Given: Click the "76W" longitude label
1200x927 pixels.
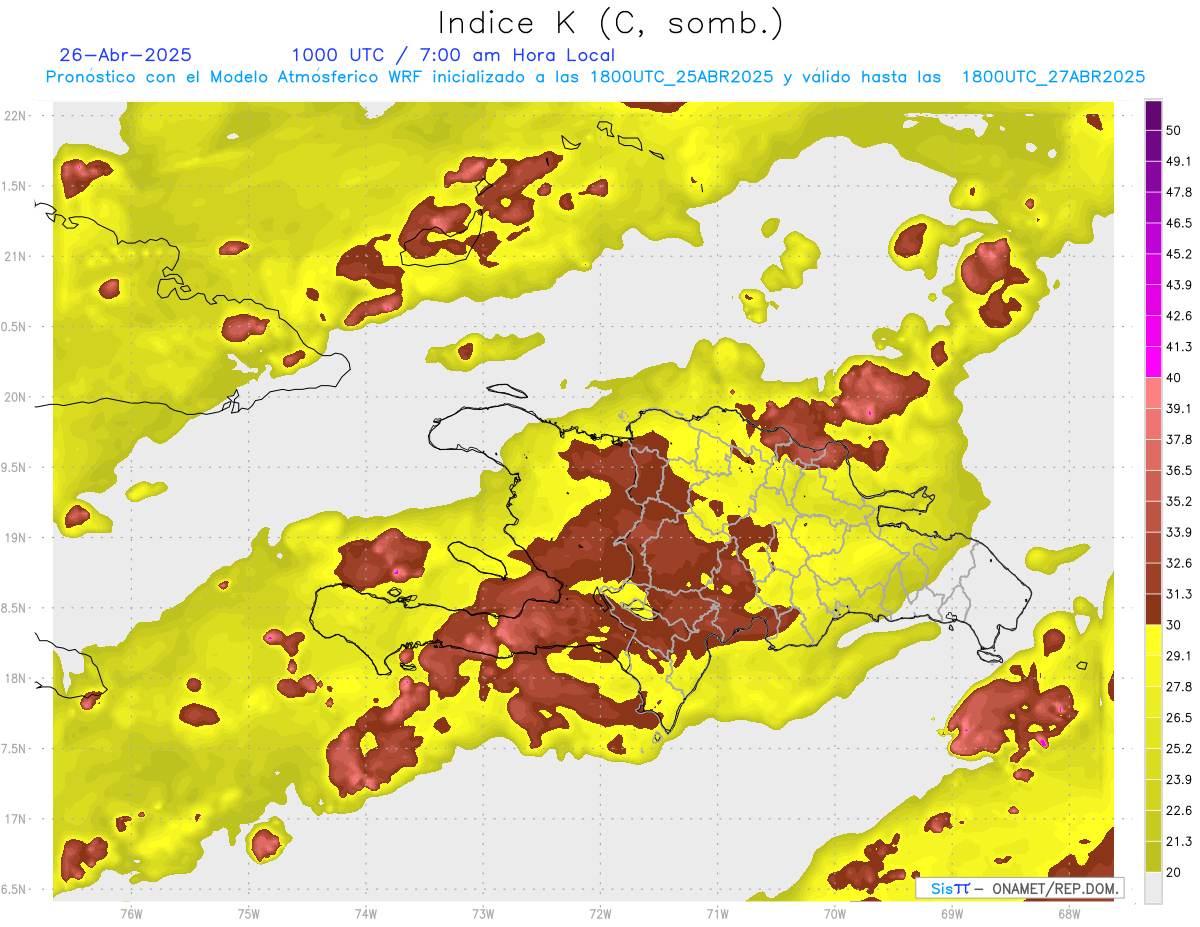Looking at the screenshot, I should (131, 913).
